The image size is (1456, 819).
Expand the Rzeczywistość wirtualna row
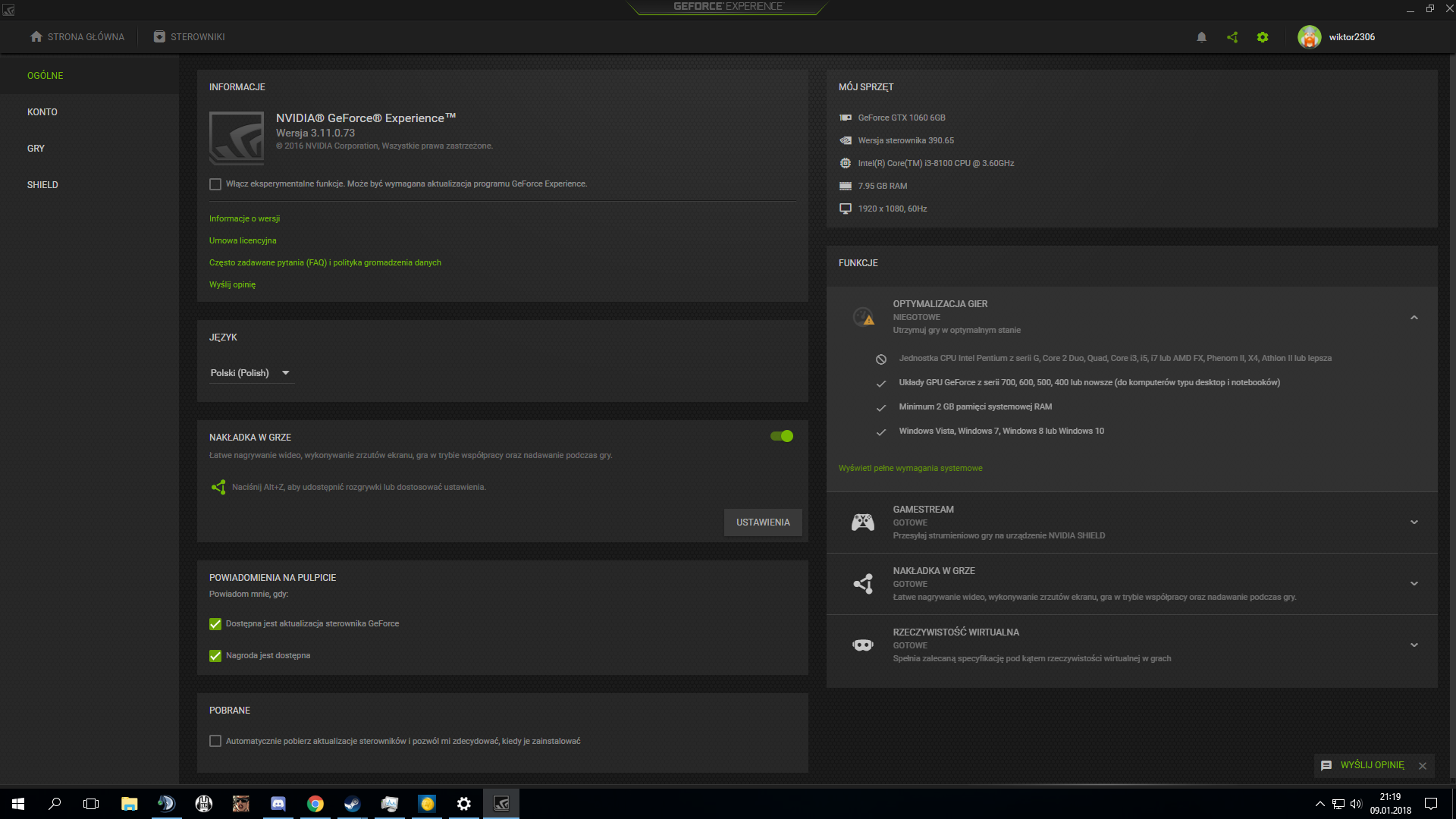pos(1414,645)
